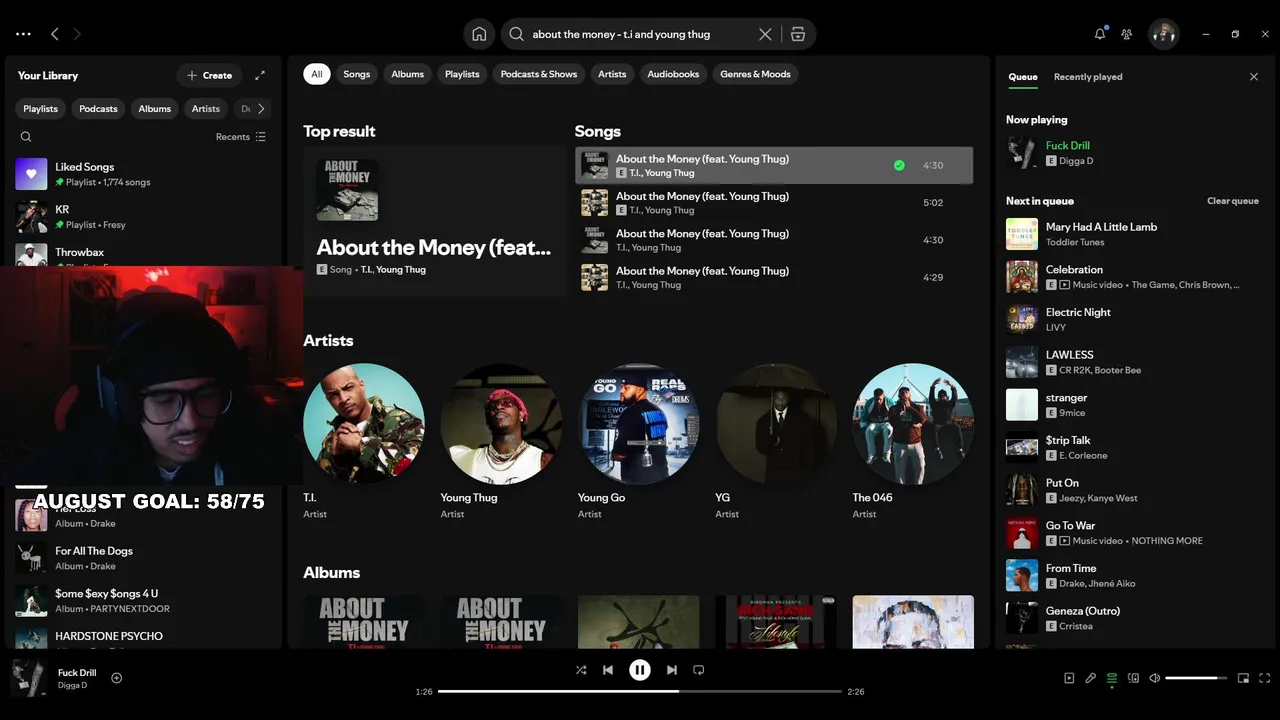This screenshot has width=1280, height=720.
Task: Open the KR playlist in library
Action: (x=143, y=217)
